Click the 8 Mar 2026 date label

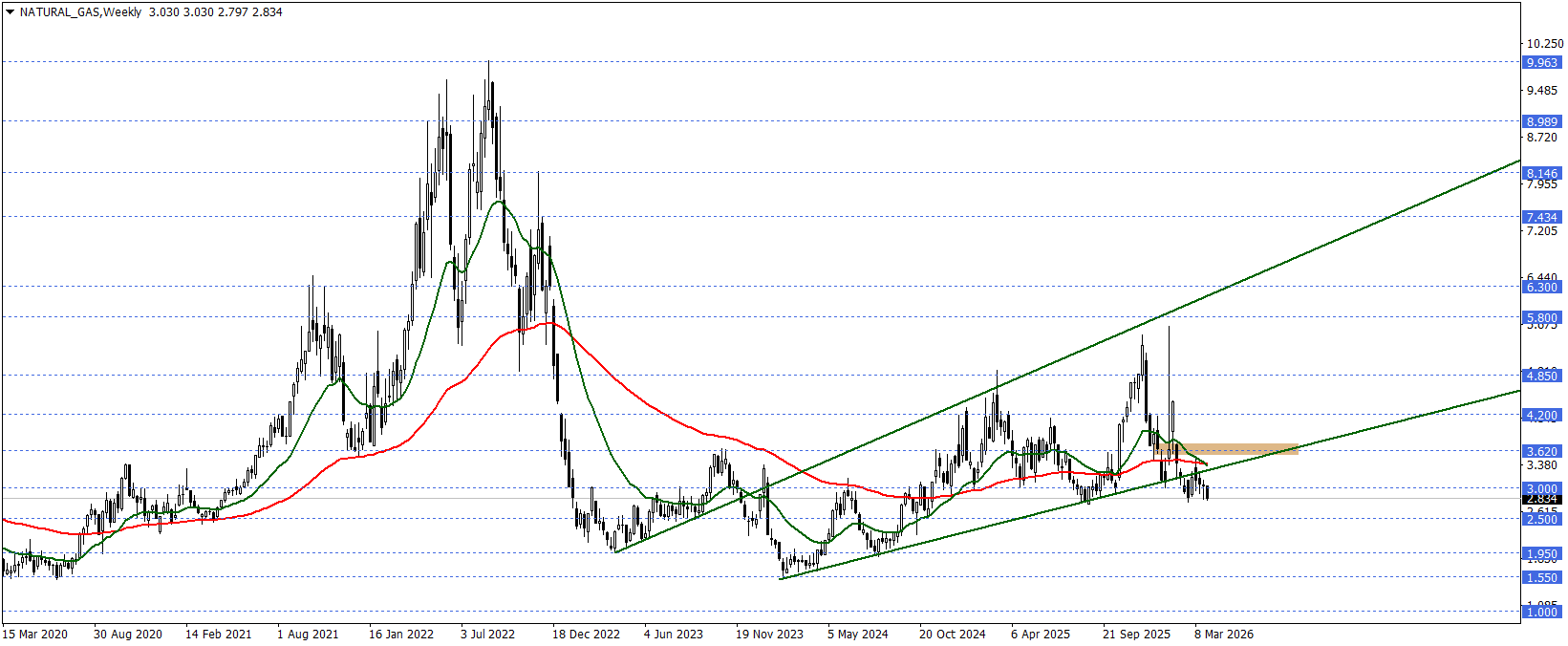pyautogui.click(x=1223, y=634)
